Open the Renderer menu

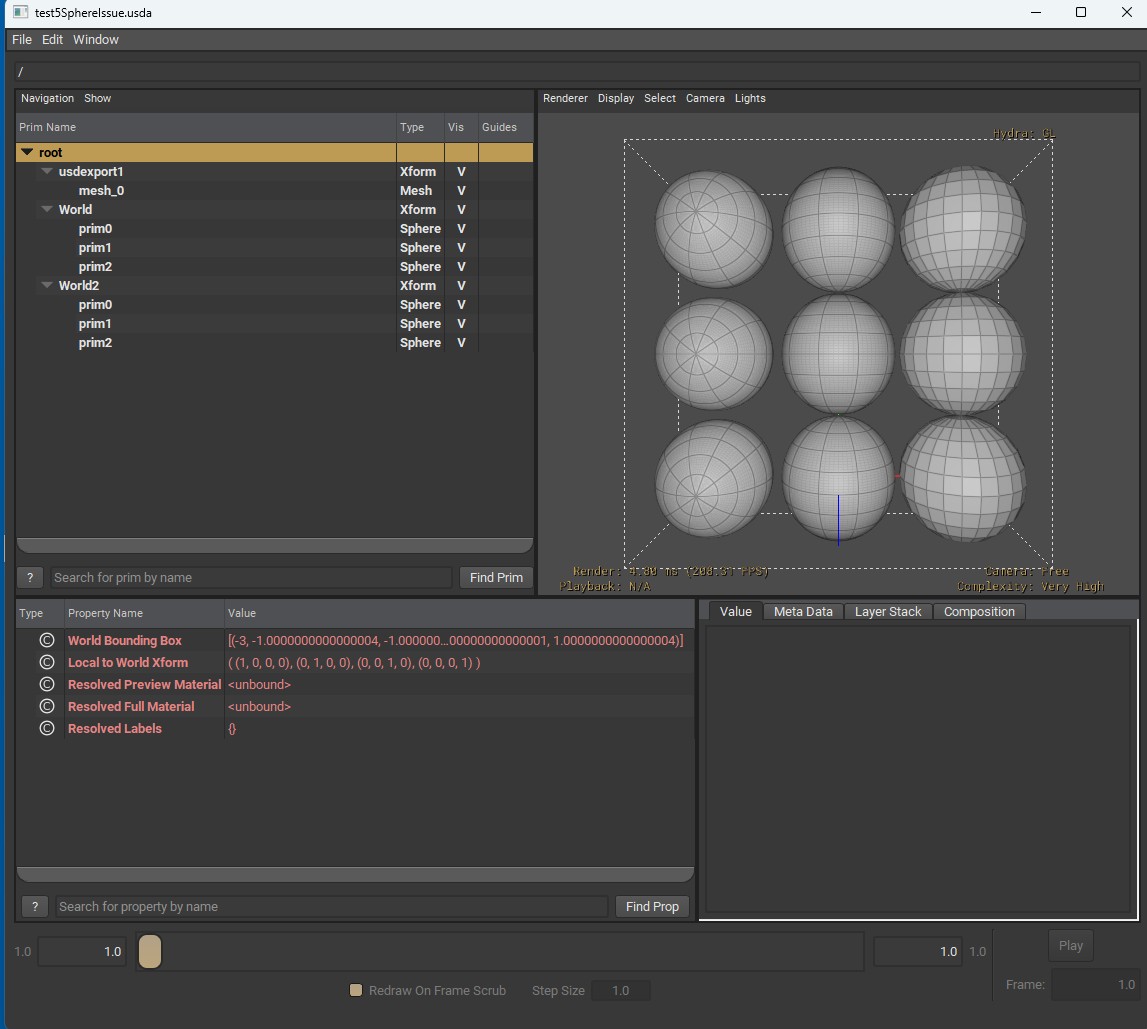pos(565,98)
